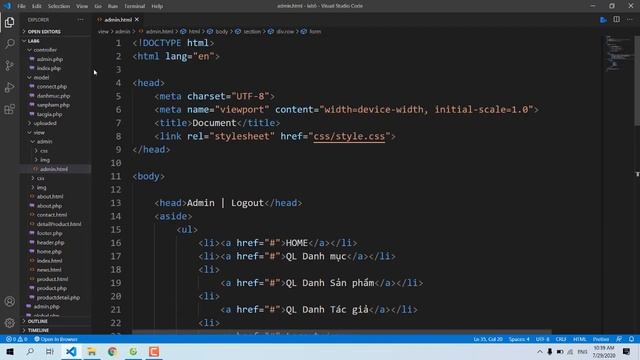
Task: Open the Run and Debug view
Action: tap(9, 87)
